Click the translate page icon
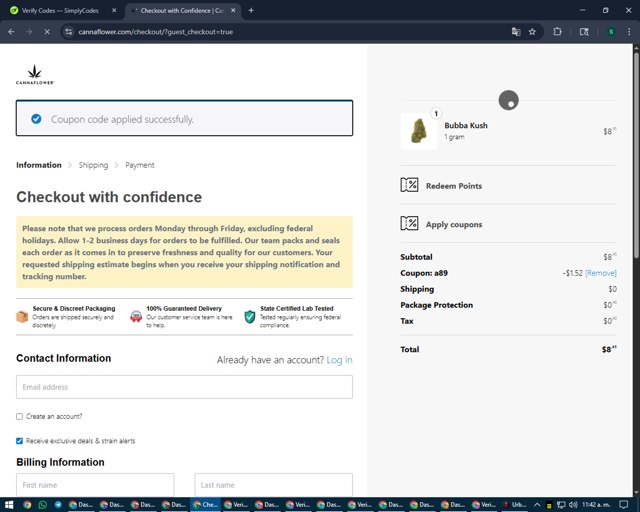640x512 pixels. click(516, 31)
